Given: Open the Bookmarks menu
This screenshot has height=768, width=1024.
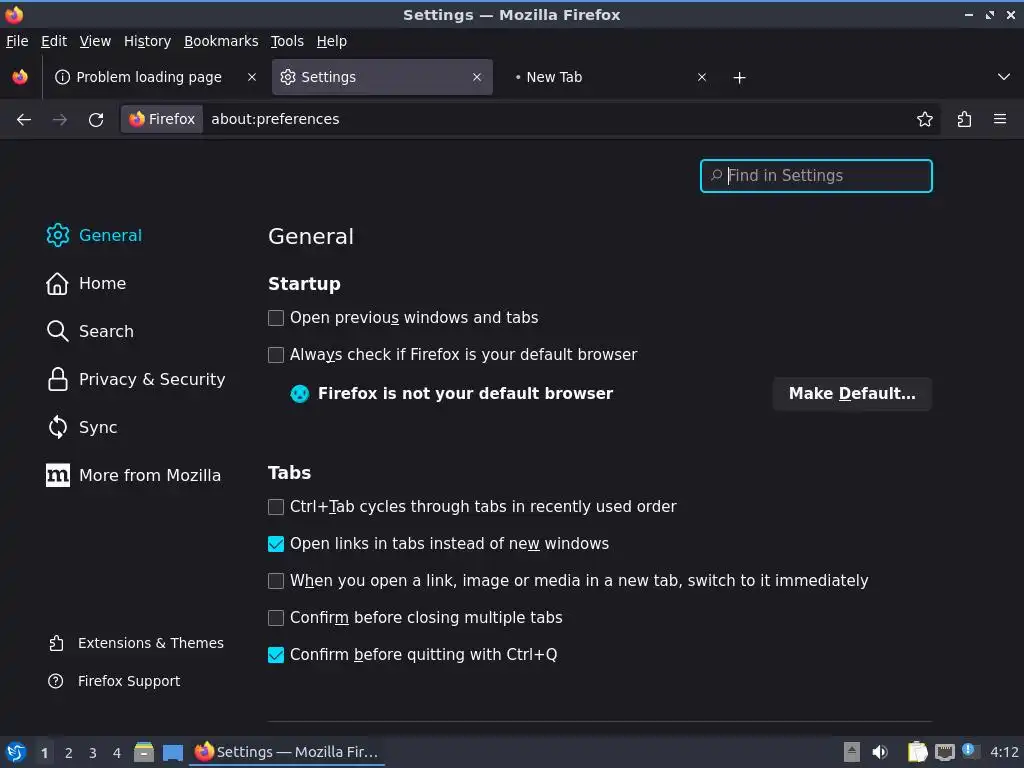Looking at the screenshot, I should (221, 41).
